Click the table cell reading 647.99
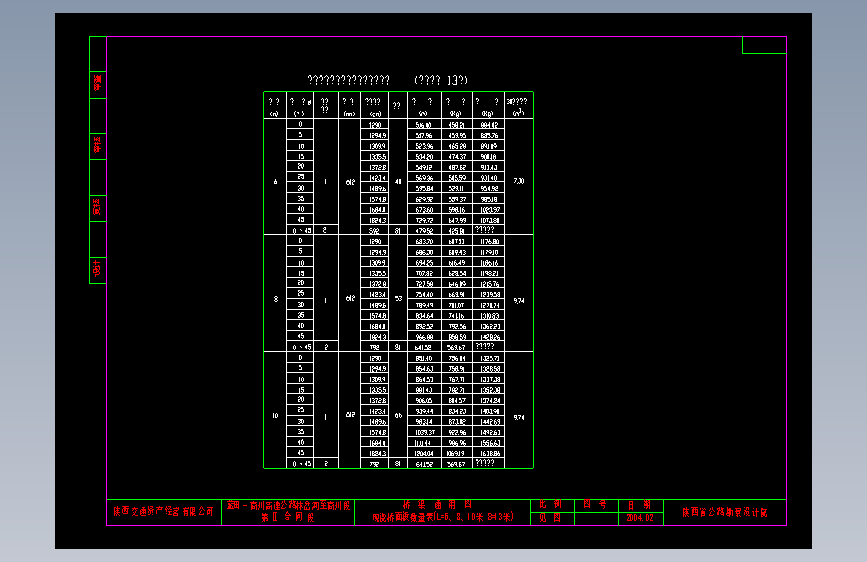The width and height of the screenshot is (867, 562). pyautogui.click(x=457, y=220)
